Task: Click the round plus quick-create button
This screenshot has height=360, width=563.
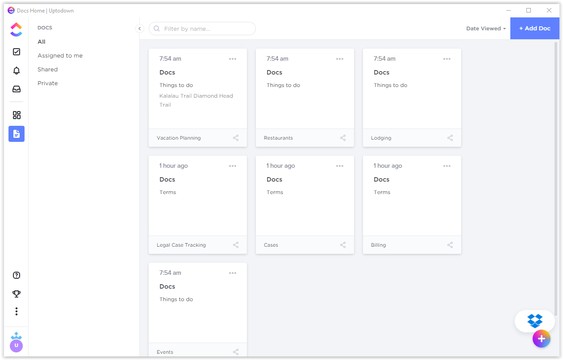Action: pyautogui.click(x=541, y=339)
